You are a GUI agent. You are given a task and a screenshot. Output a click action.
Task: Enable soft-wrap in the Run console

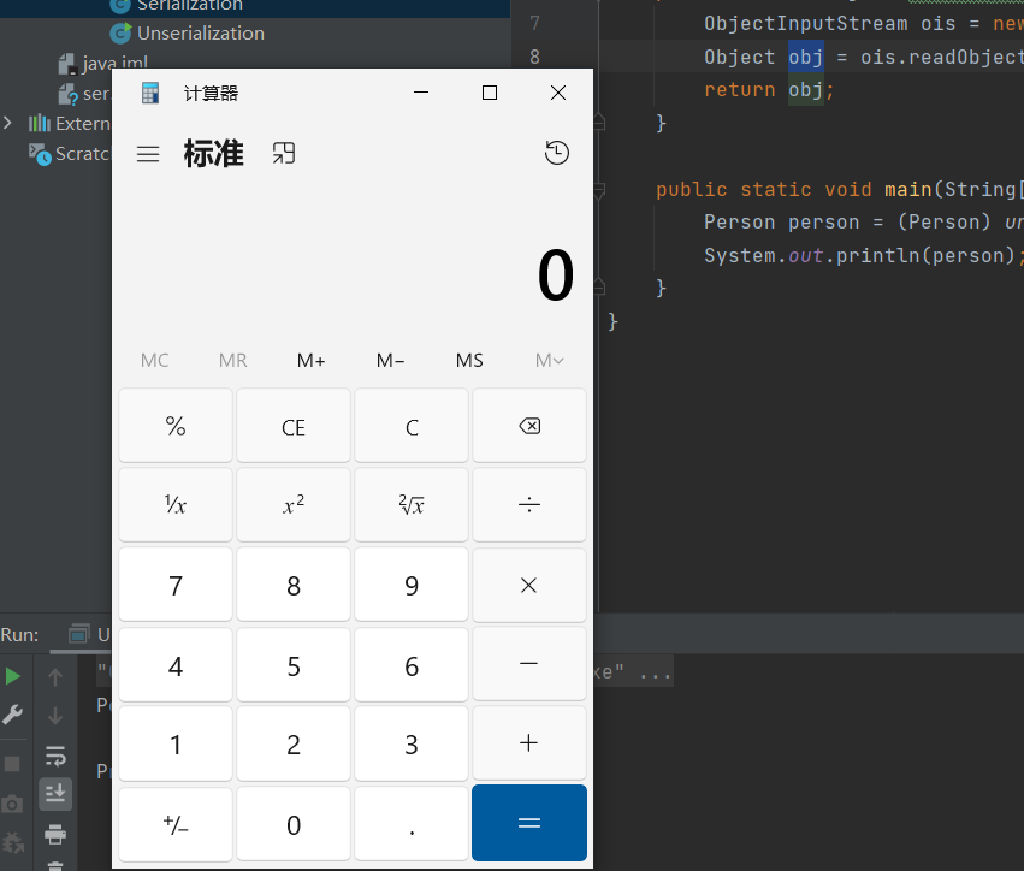[55, 758]
